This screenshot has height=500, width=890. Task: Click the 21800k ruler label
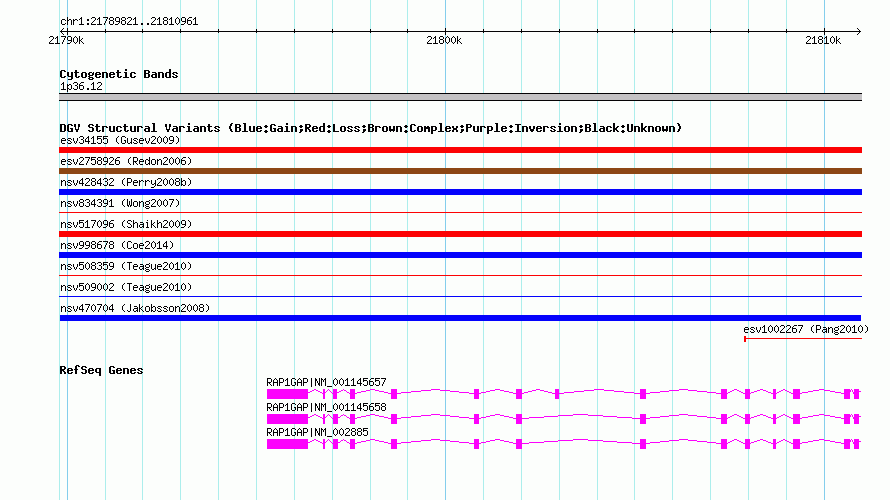click(444, 40)
